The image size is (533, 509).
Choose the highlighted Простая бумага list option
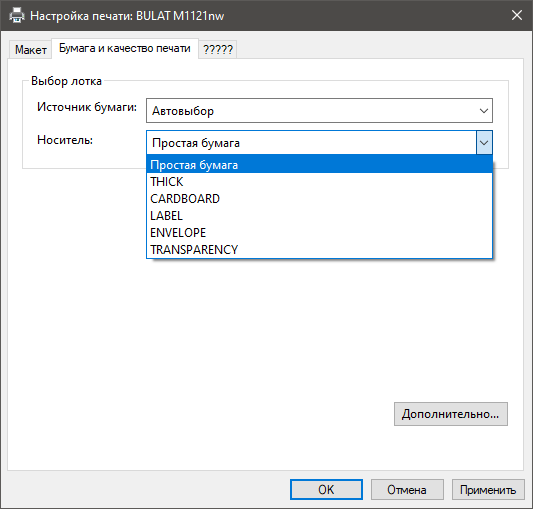point(319,165)
